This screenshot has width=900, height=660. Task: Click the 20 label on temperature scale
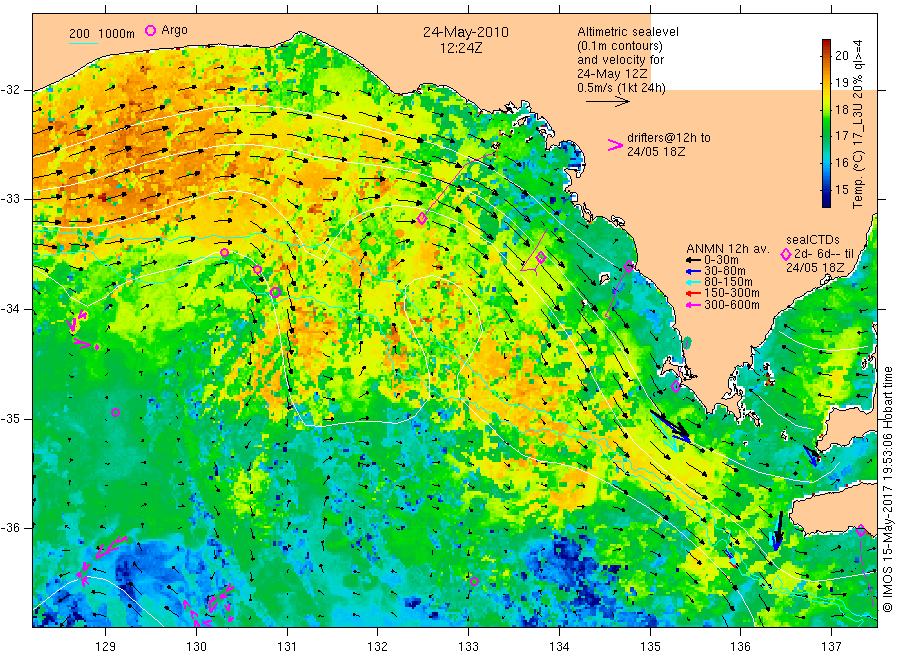coord(841,56)
